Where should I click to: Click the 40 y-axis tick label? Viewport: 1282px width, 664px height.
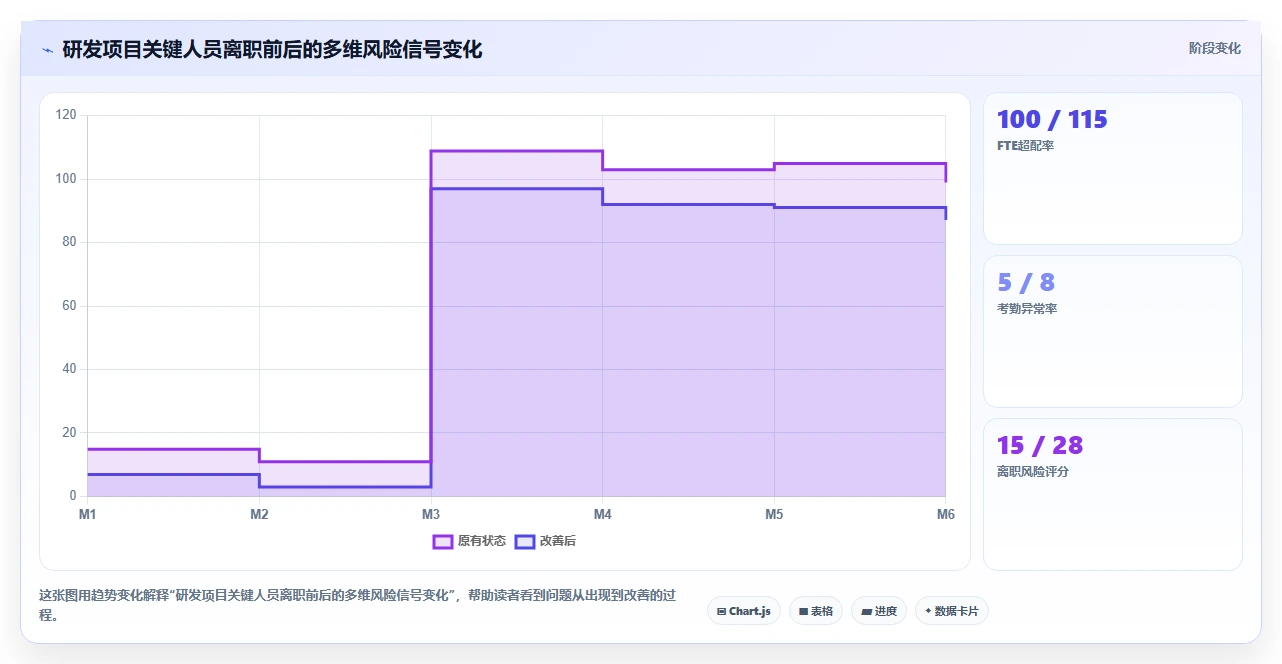(x=69, y=369)
